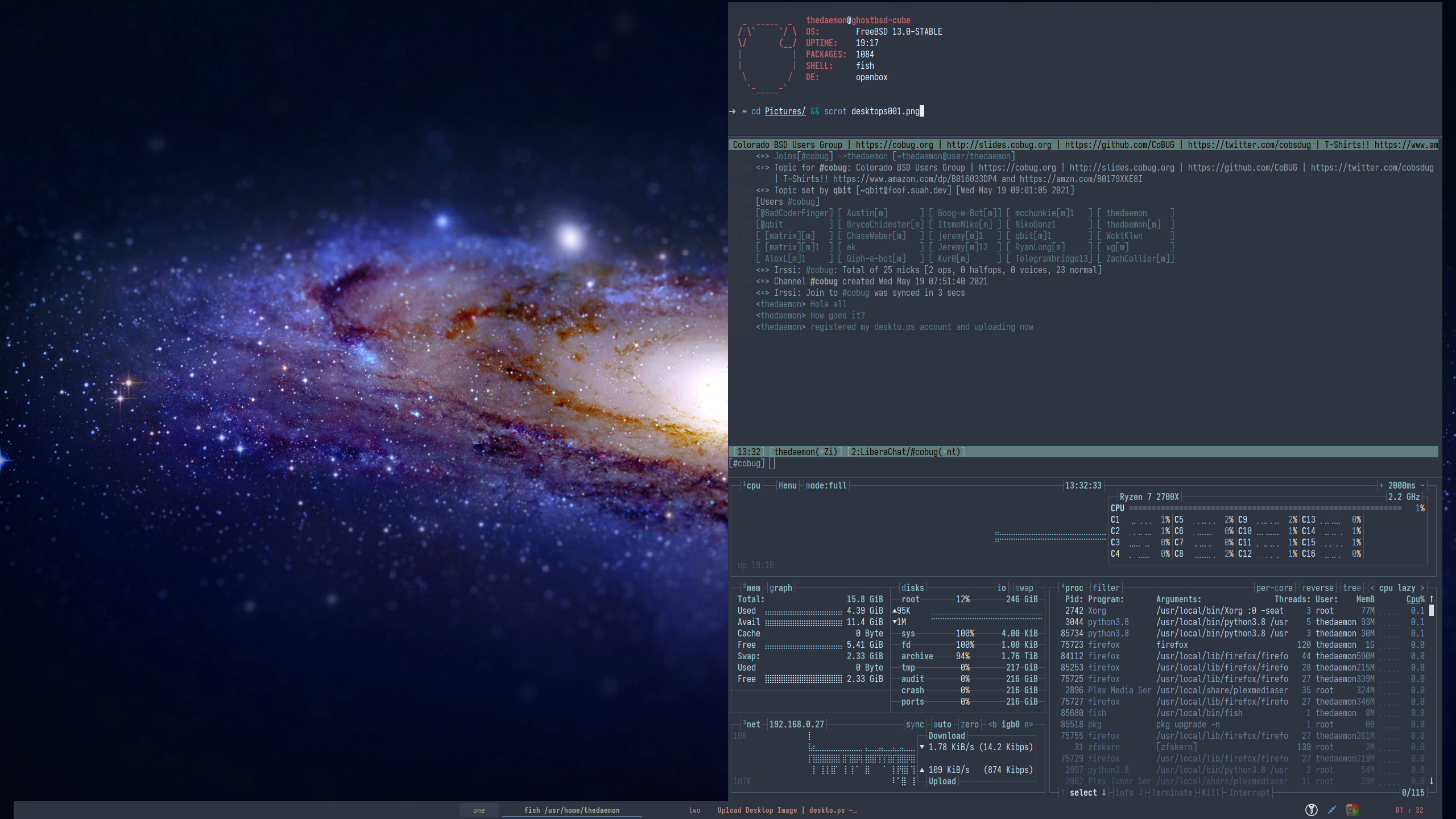Image resolution: width=1456 pixels, height=819 pixels.
Task: Click the Terminate button in process footer
Action: click(1172, 792)
